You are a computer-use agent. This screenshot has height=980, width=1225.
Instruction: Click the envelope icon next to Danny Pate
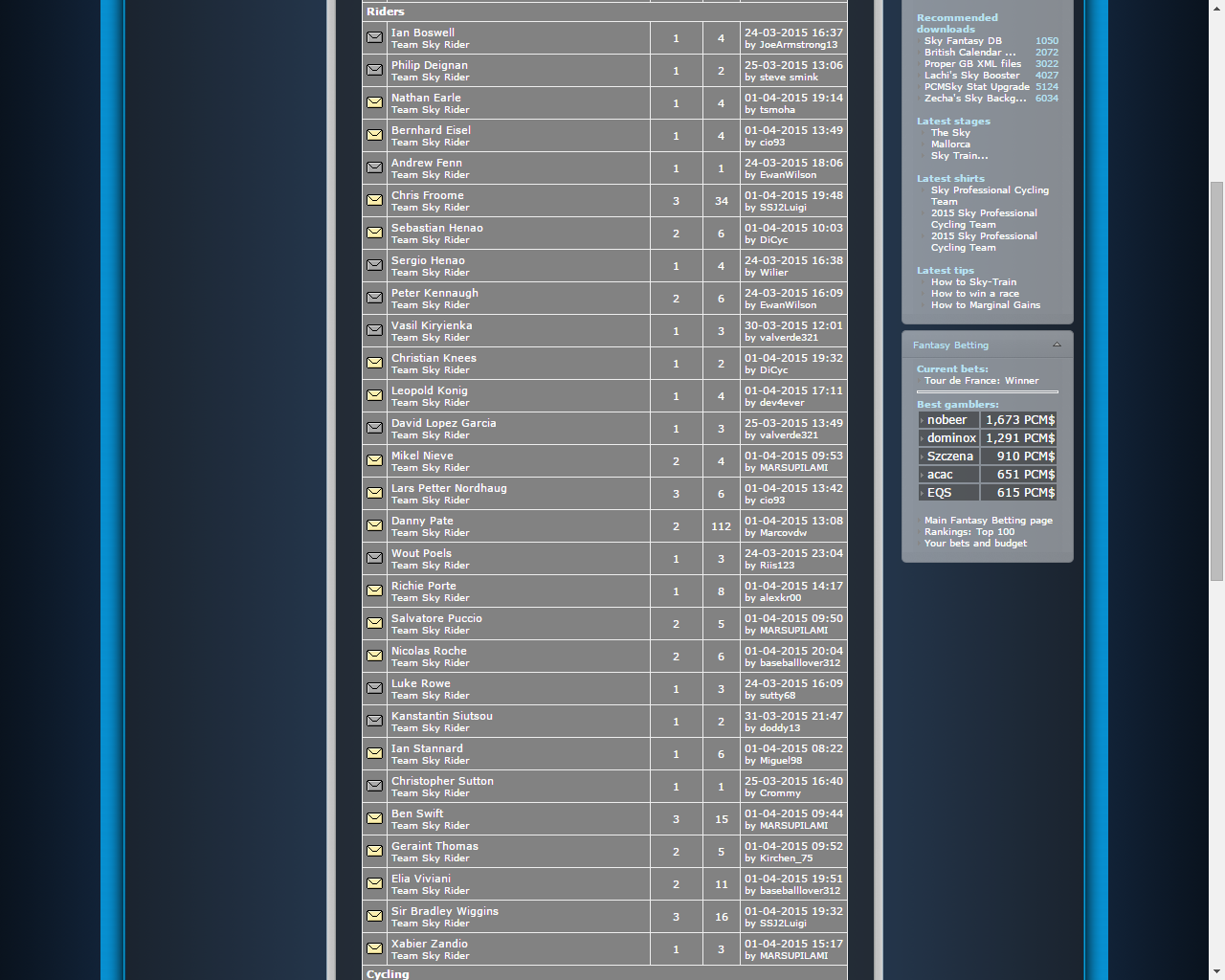coord(374,525)
